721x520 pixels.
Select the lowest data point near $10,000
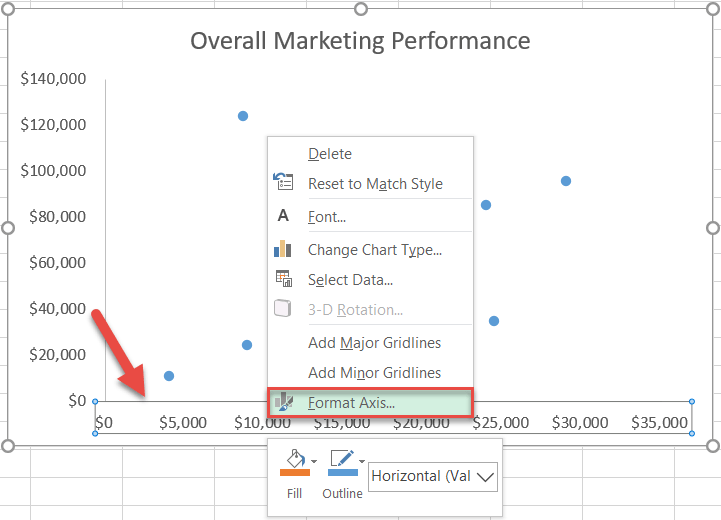tap(169, 376)
